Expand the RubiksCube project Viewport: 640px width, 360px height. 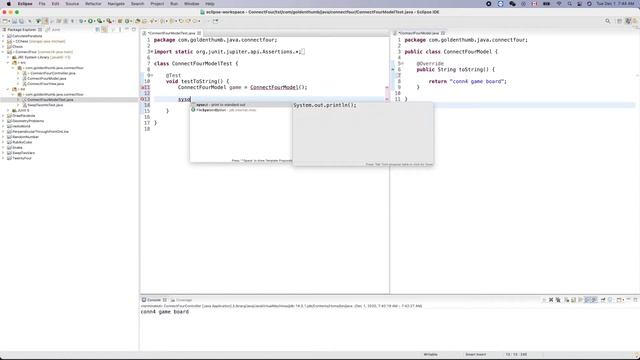pyautogui.click(x=3, y=142)
